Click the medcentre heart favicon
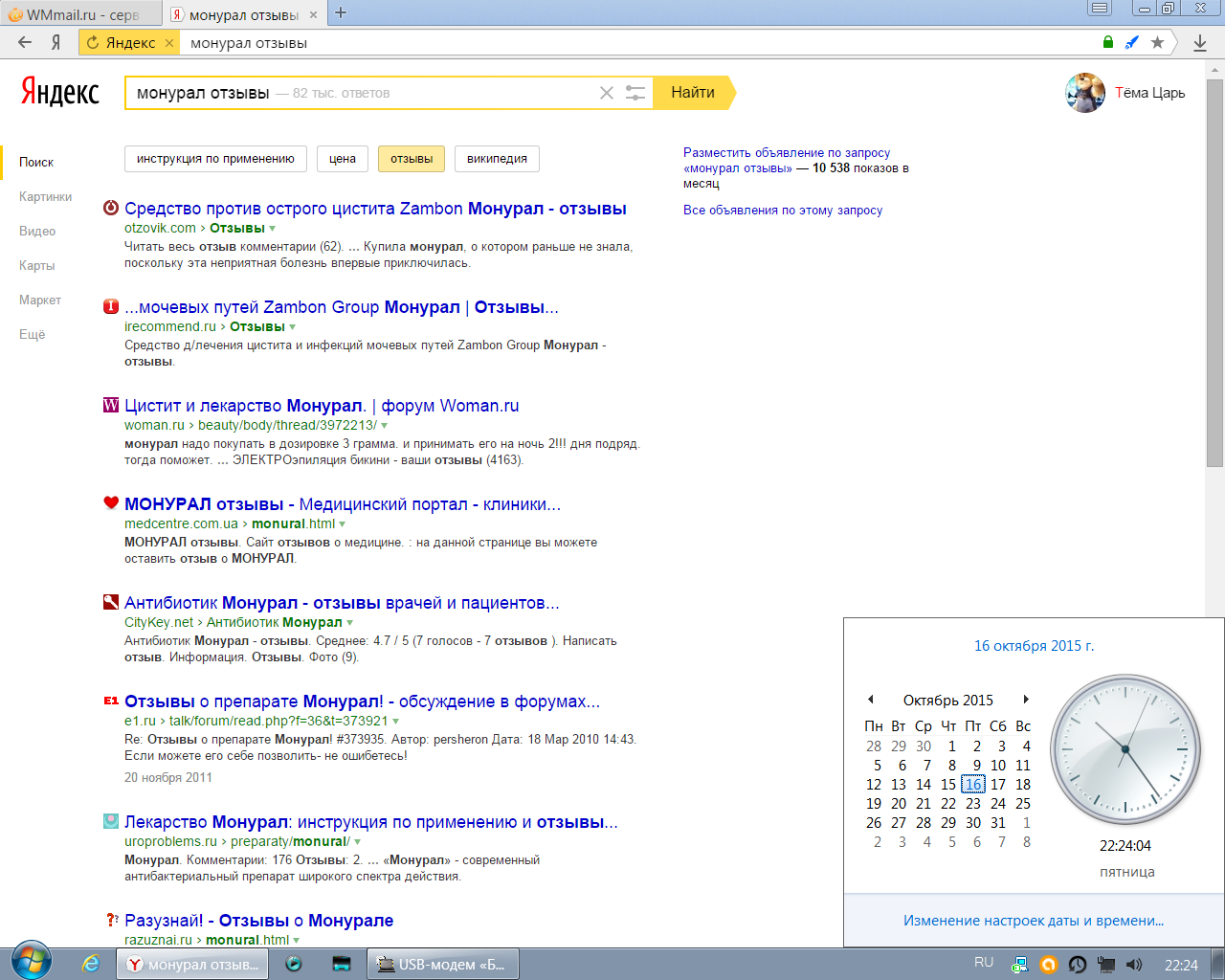This screenshot has height=980, width=1225. coord(111,503)
